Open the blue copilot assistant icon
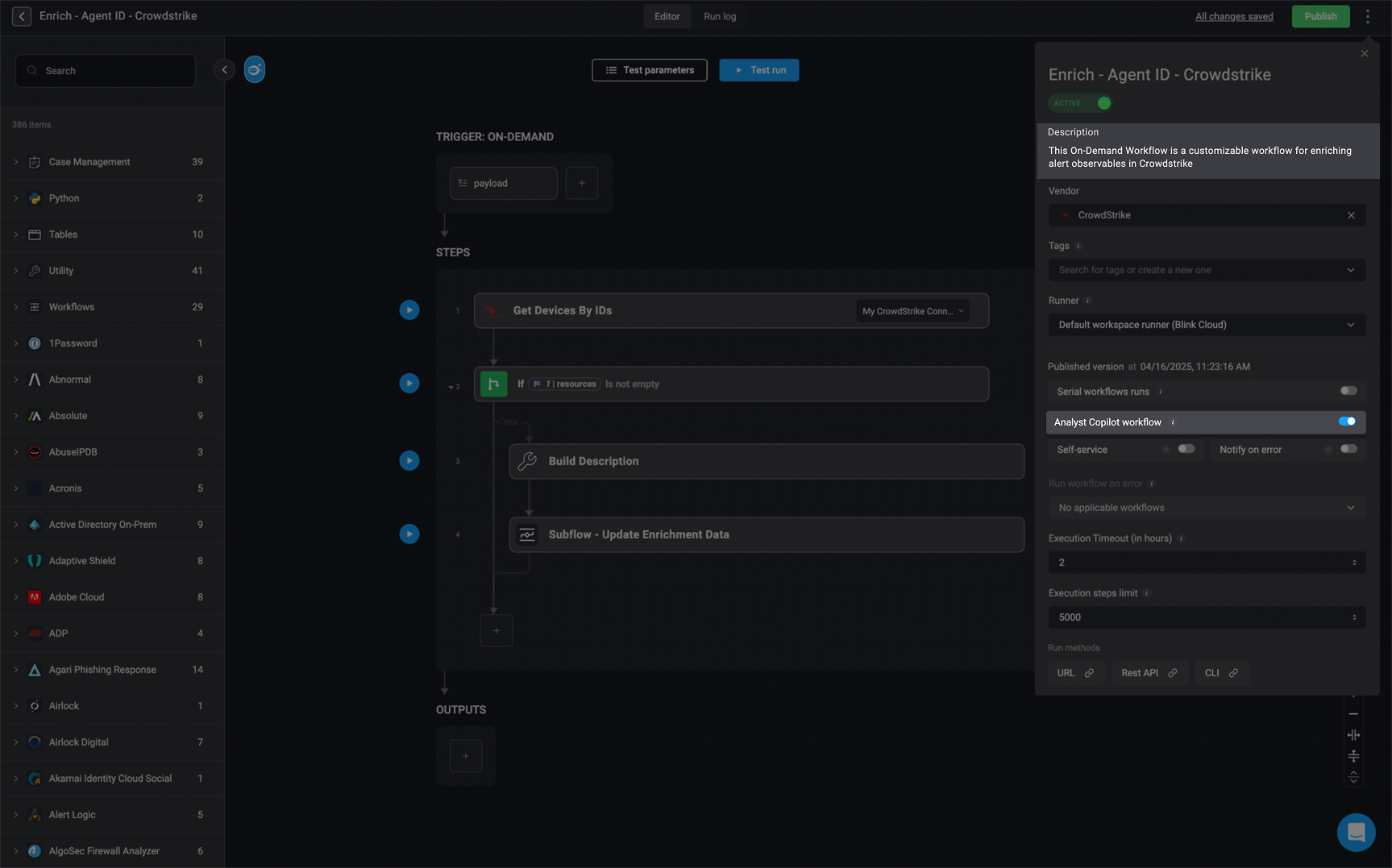Viewport: 1392px width, 868px height. click(255, 70)
